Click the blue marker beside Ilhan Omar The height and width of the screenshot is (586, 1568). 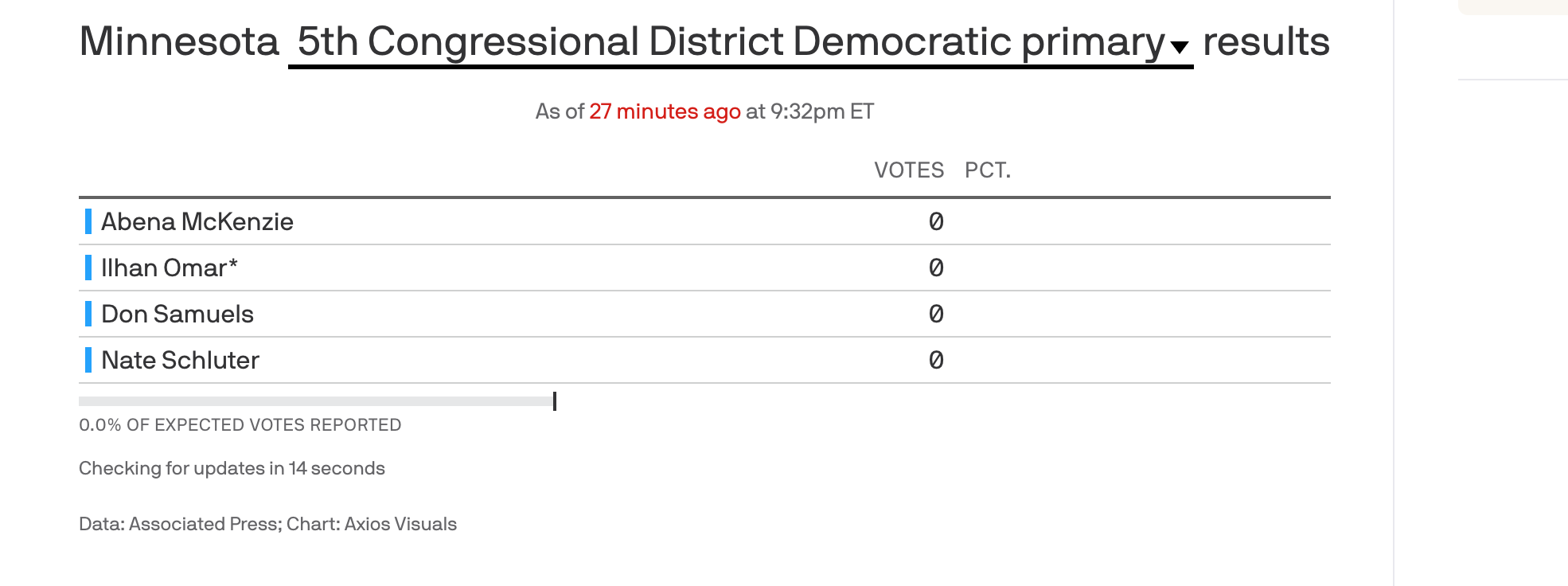click(x=88, y=268)
